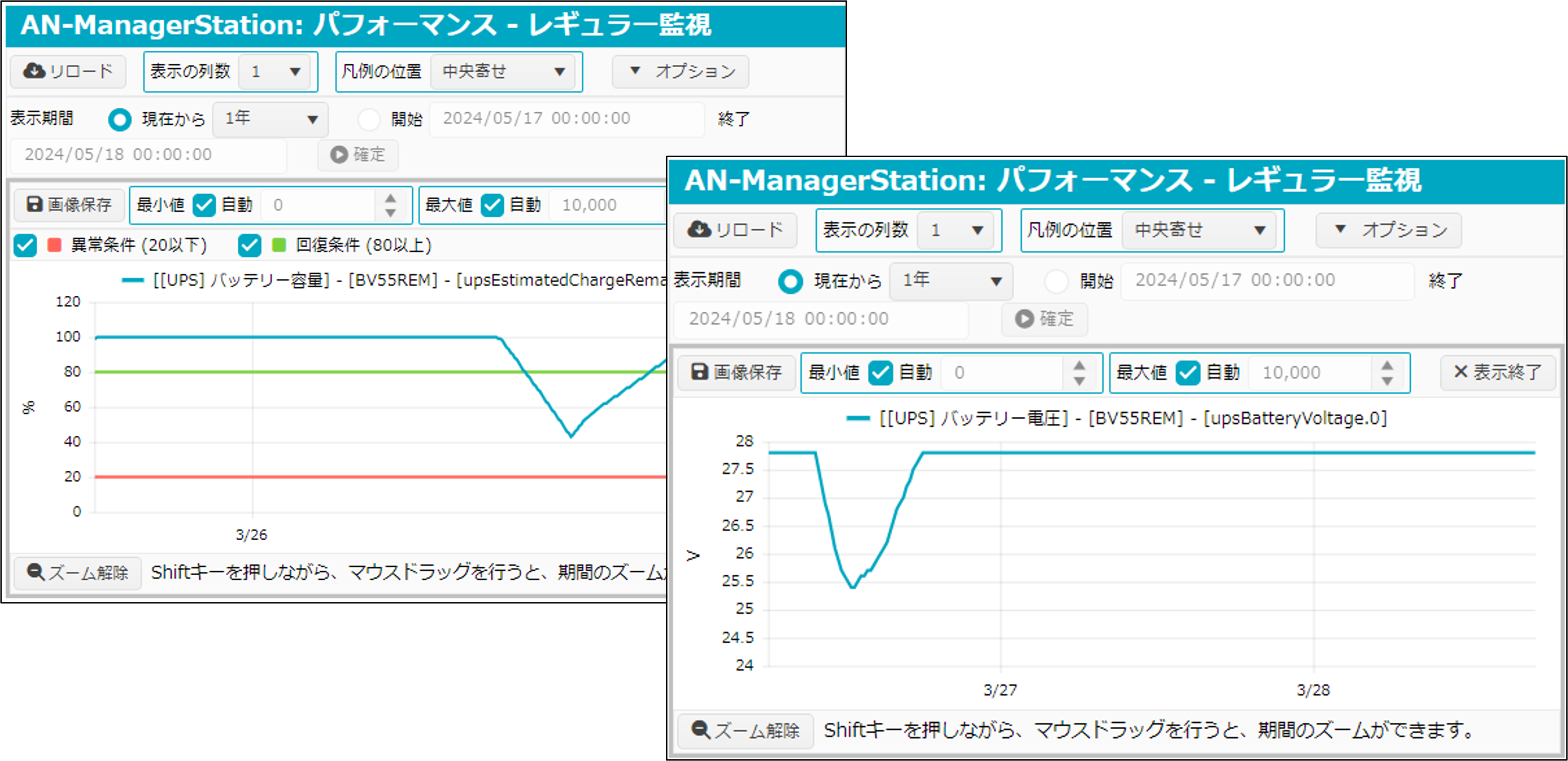Click save image floppy icon in voltage window

[700, 371]
